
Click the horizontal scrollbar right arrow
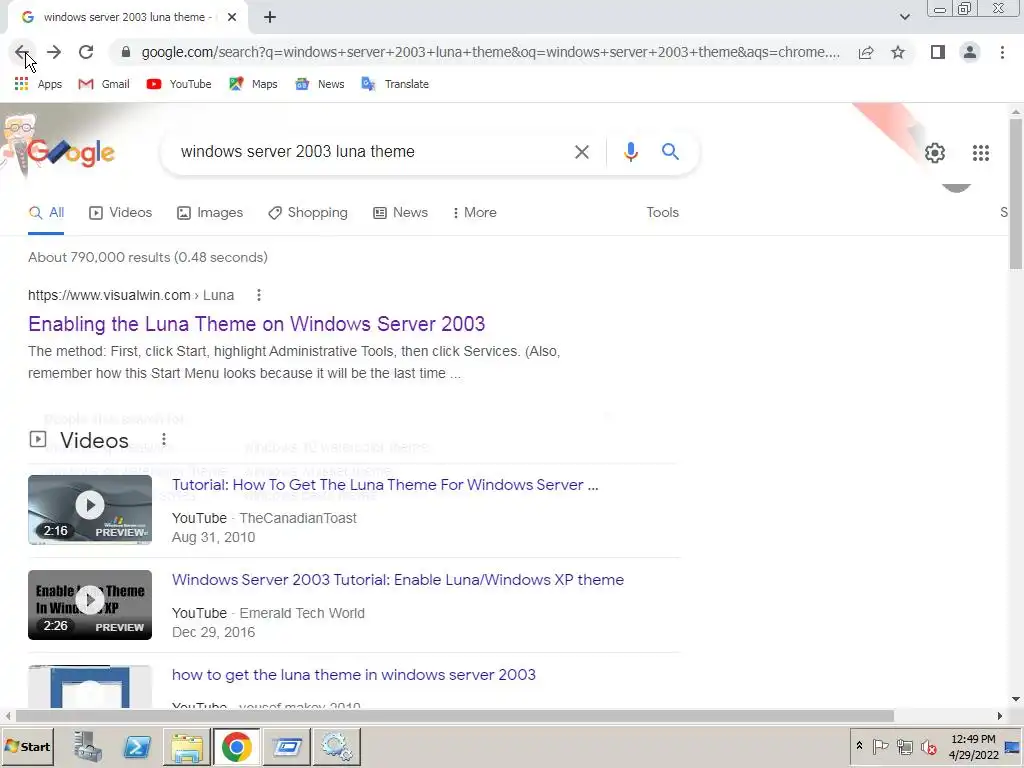(x=1000, y=716)
